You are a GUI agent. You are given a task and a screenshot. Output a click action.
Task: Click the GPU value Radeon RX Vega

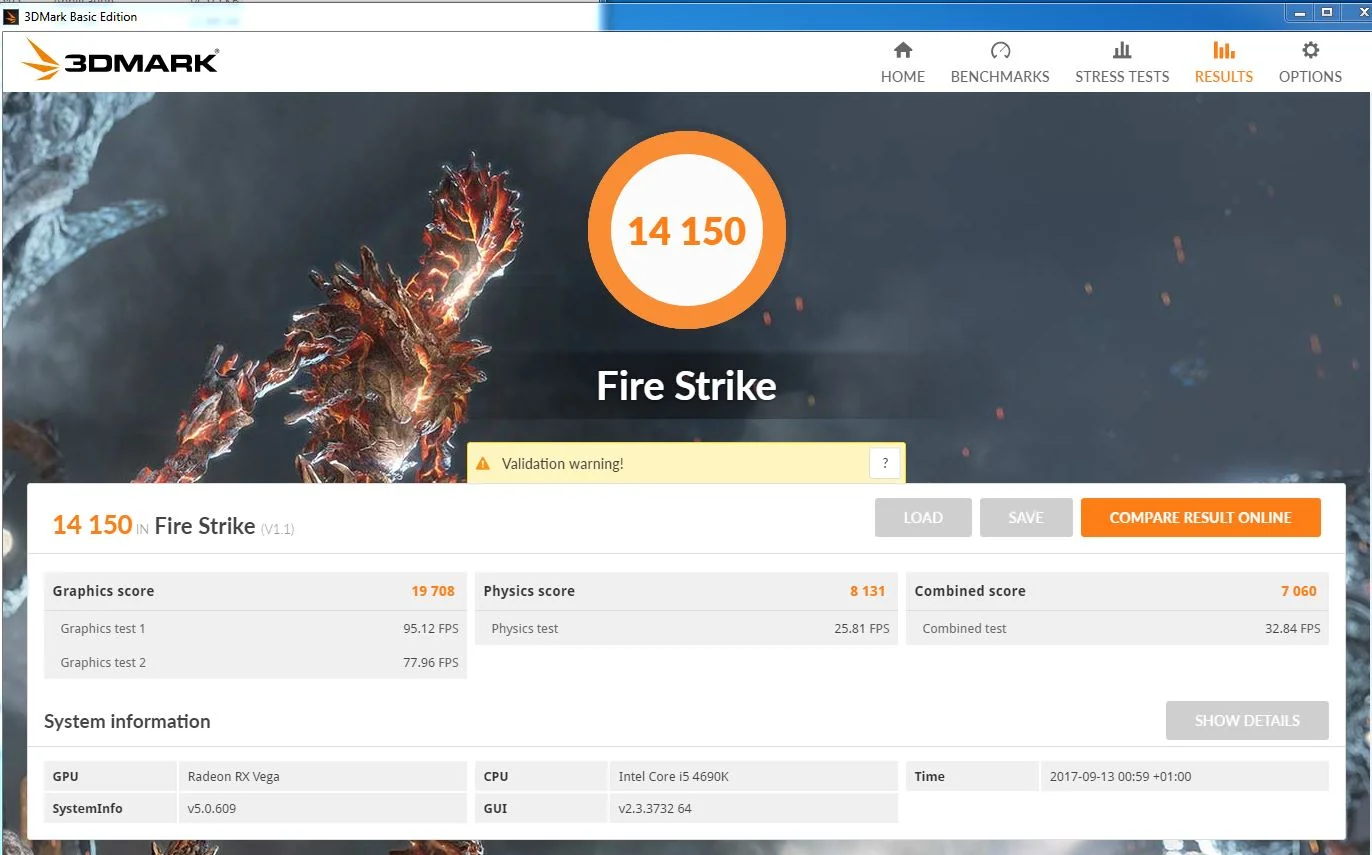click(x=234, y=777)
